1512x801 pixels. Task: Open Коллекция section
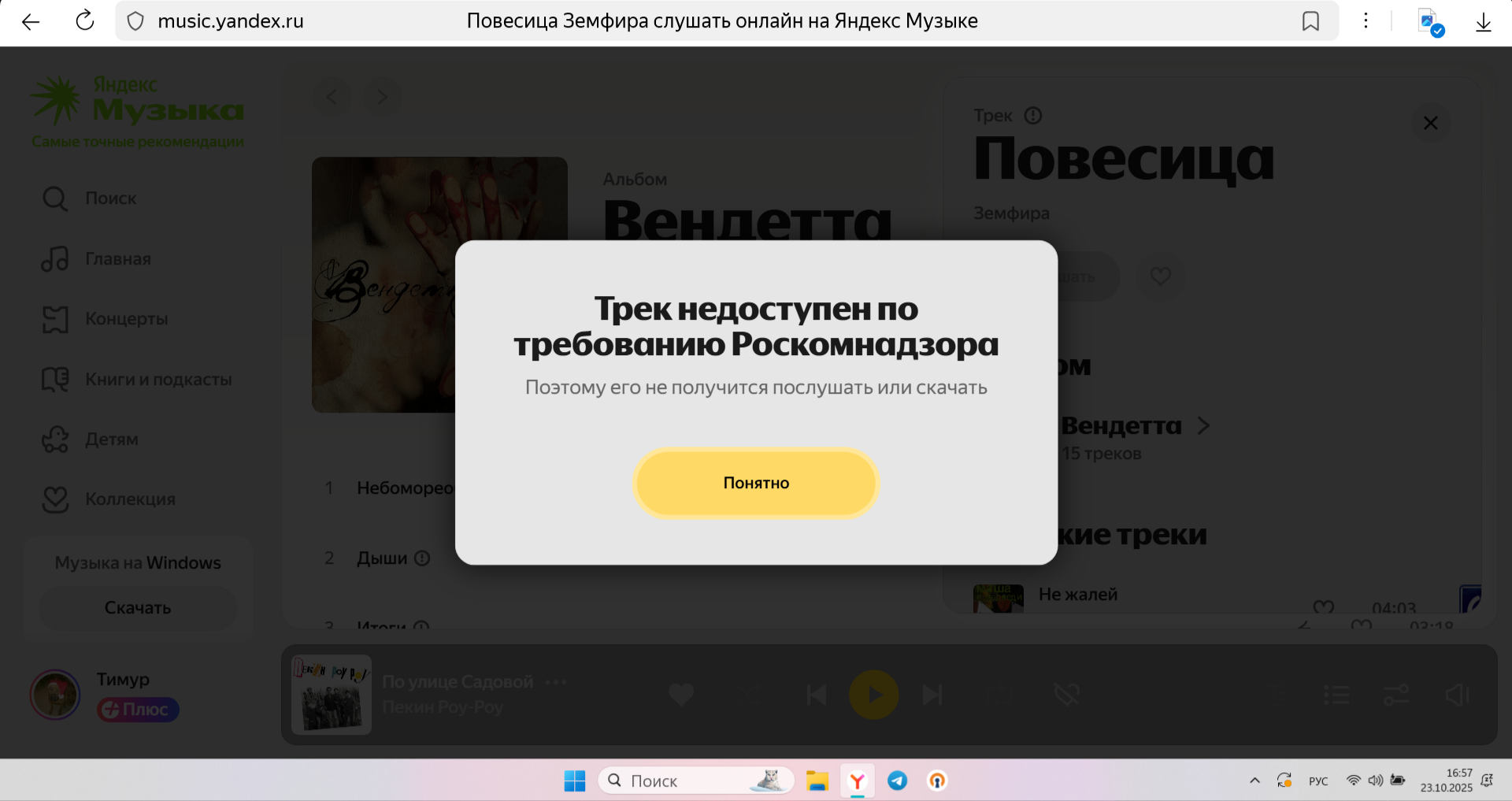tap(108, 499)
